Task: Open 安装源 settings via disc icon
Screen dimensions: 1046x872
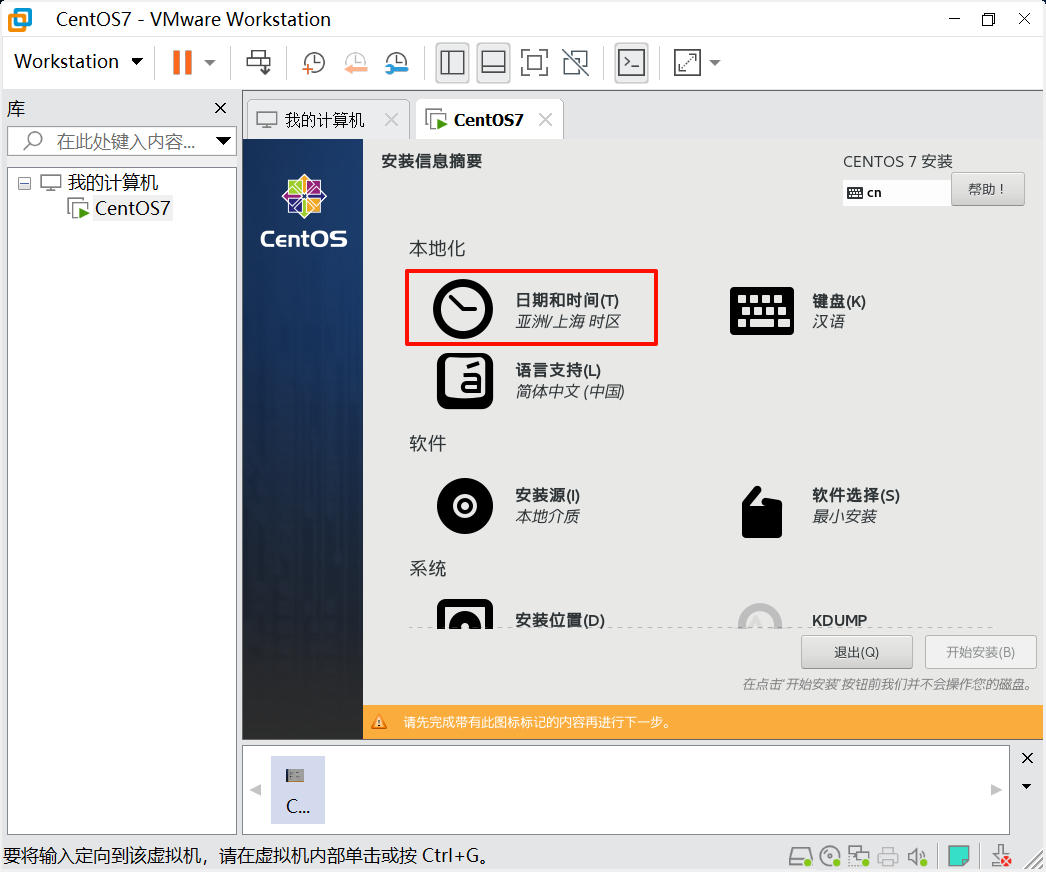Action: tap(465, 506)
